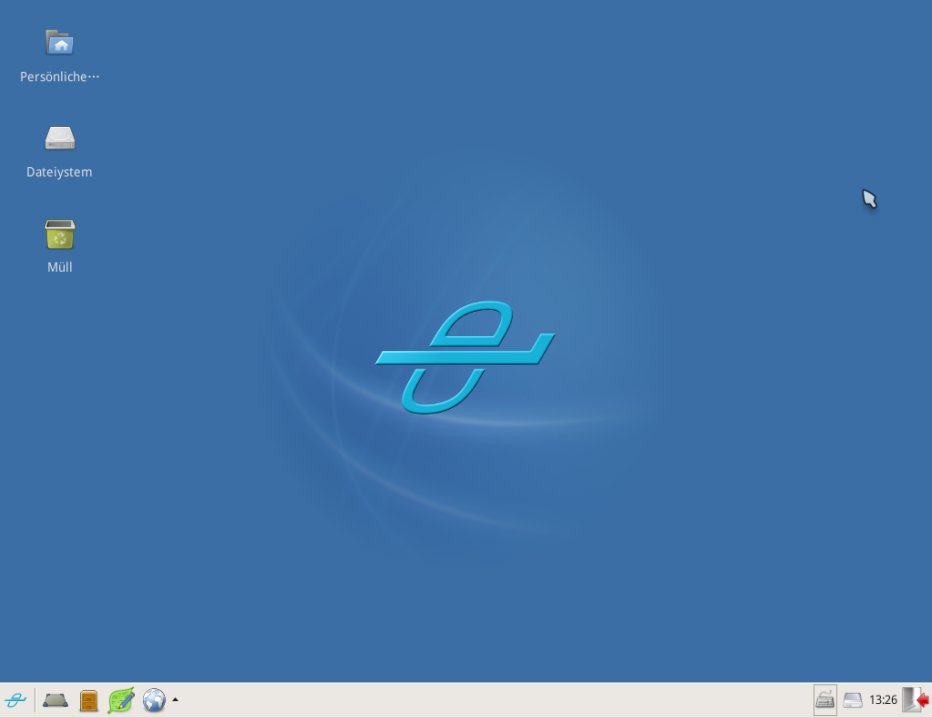Click the Persönliche… desktop label

point(59,77)
